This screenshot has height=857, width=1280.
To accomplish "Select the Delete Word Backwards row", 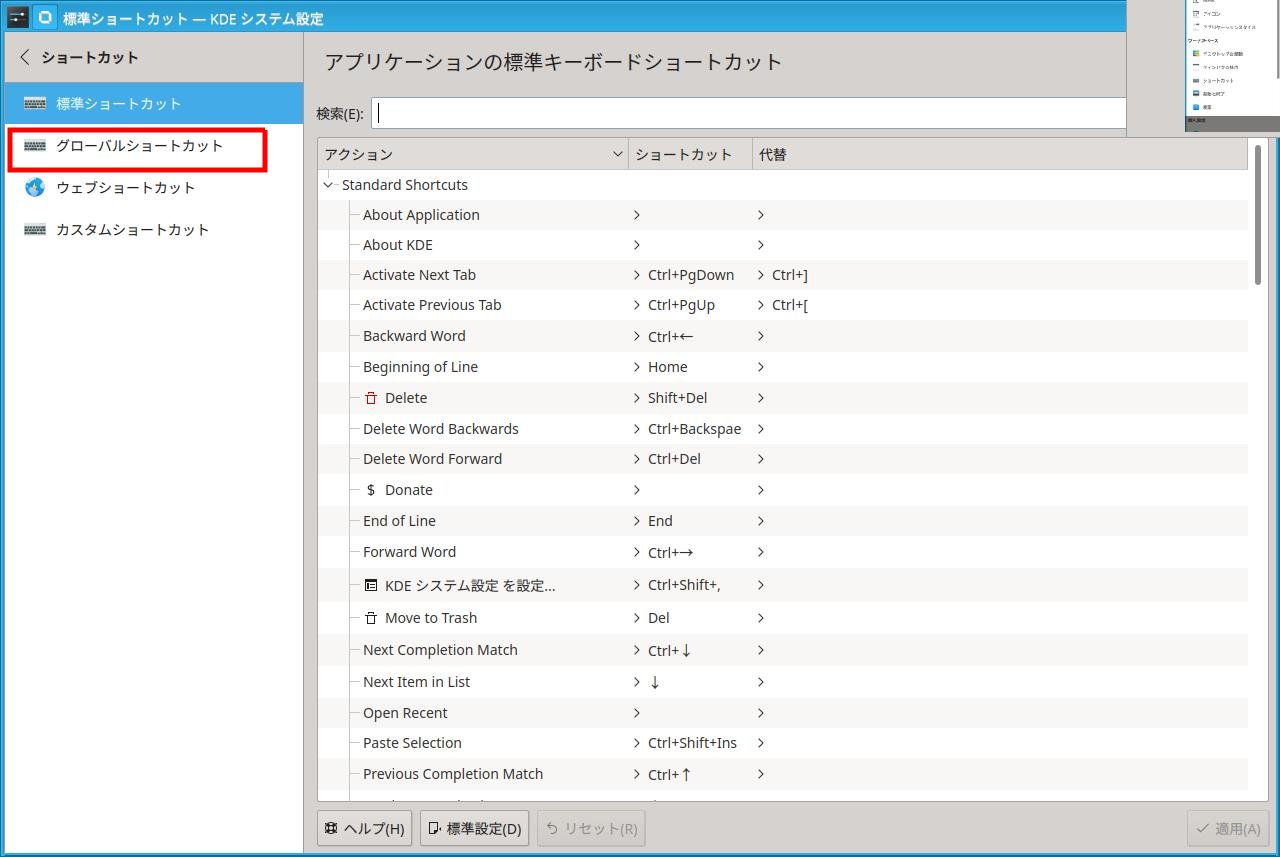I will click(783, 429).
